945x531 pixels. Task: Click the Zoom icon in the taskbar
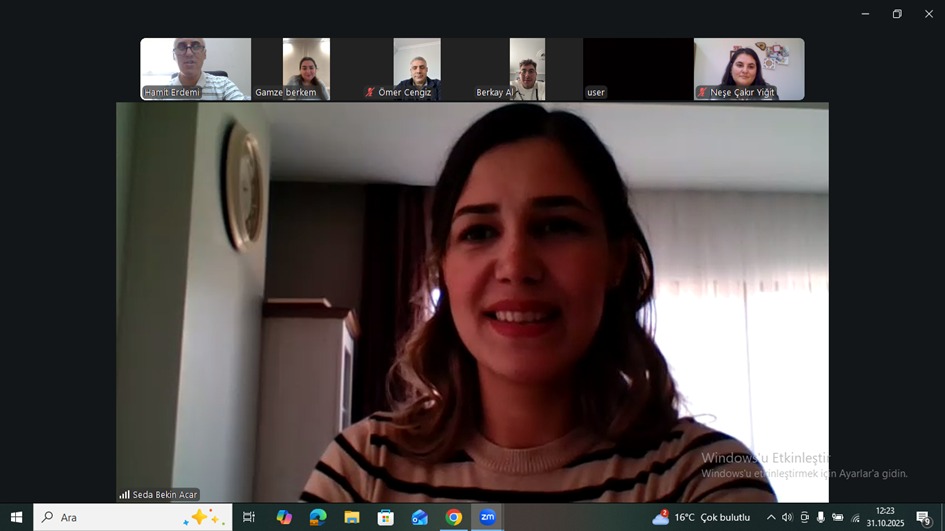[x=487, y=517]
